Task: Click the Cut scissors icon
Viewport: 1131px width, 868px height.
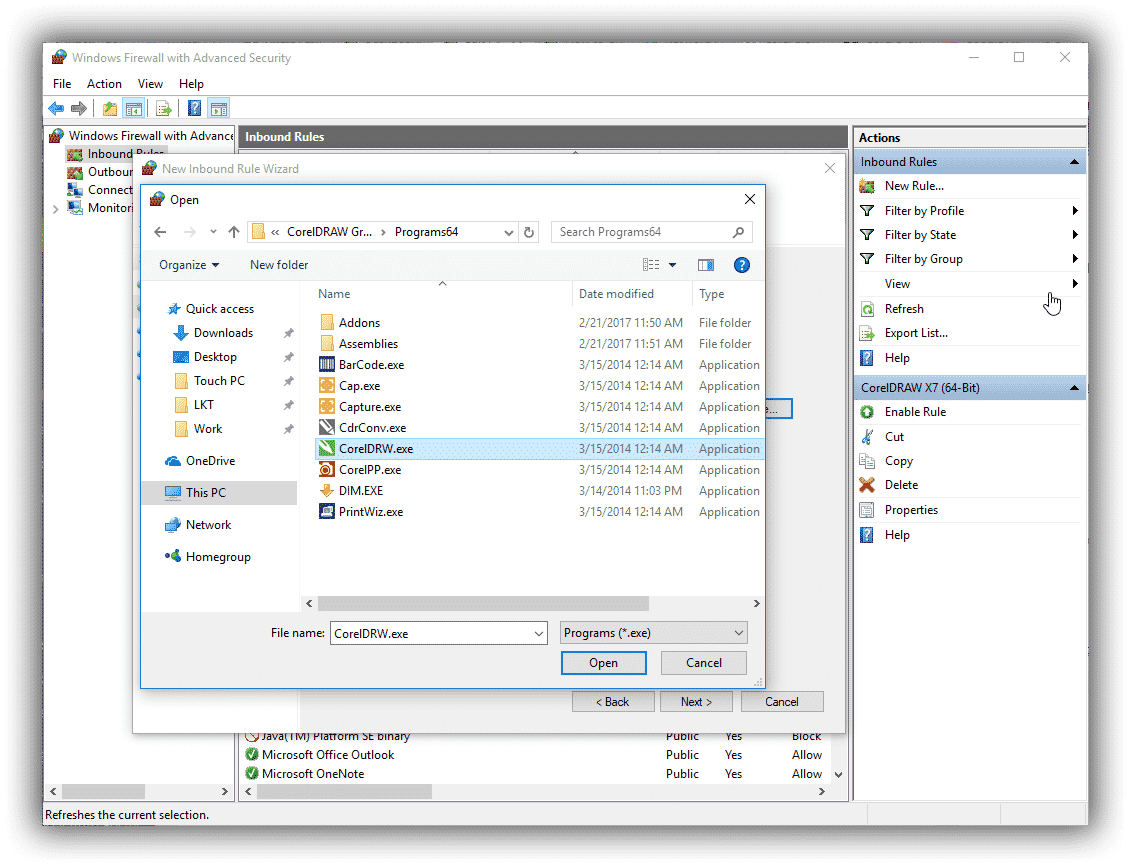Action: 867,437
